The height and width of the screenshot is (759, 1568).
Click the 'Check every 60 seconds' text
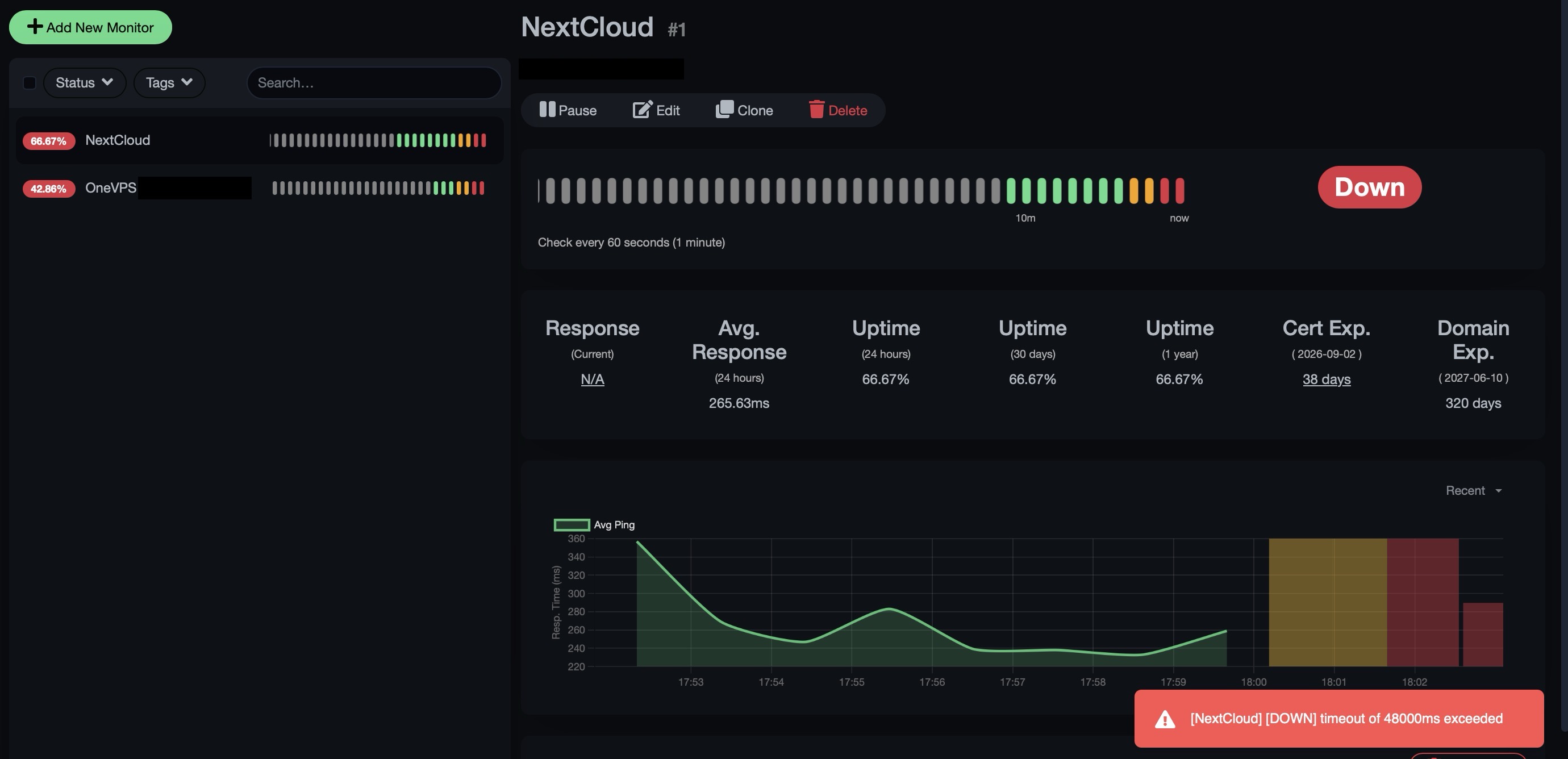[x=631, y=242]
